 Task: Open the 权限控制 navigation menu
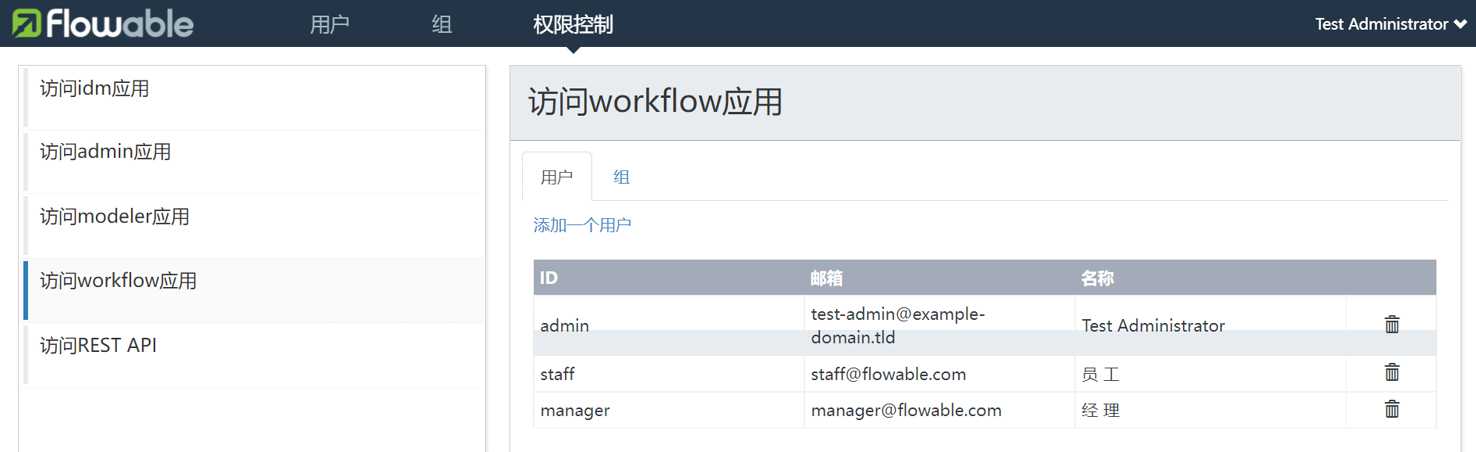(x=573, y=24)
